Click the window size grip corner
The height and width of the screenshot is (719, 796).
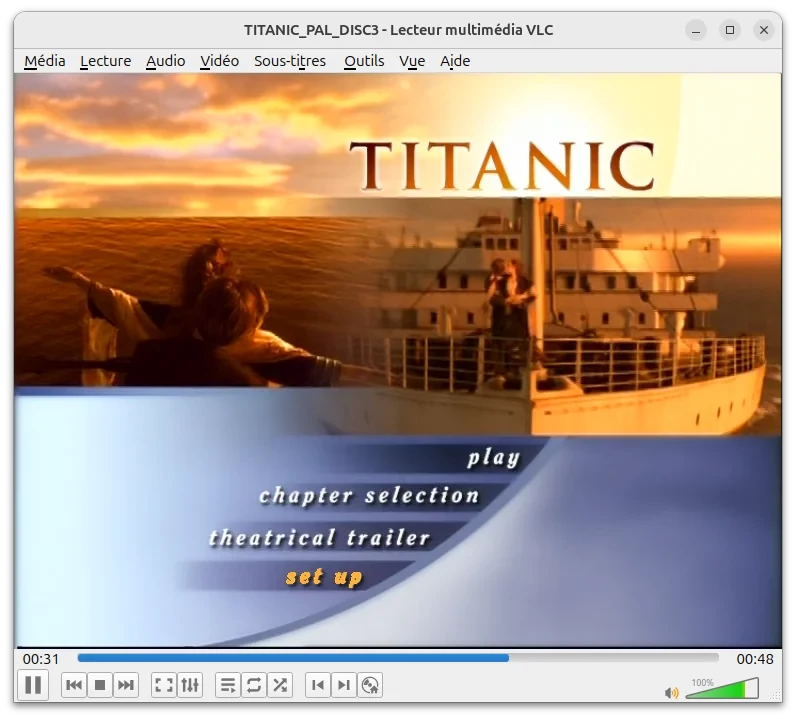point(776,695)
